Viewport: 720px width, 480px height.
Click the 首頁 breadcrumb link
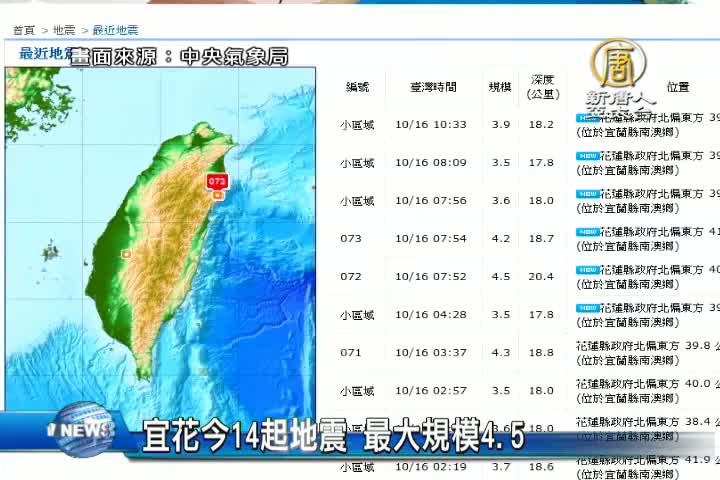[24, 31]
